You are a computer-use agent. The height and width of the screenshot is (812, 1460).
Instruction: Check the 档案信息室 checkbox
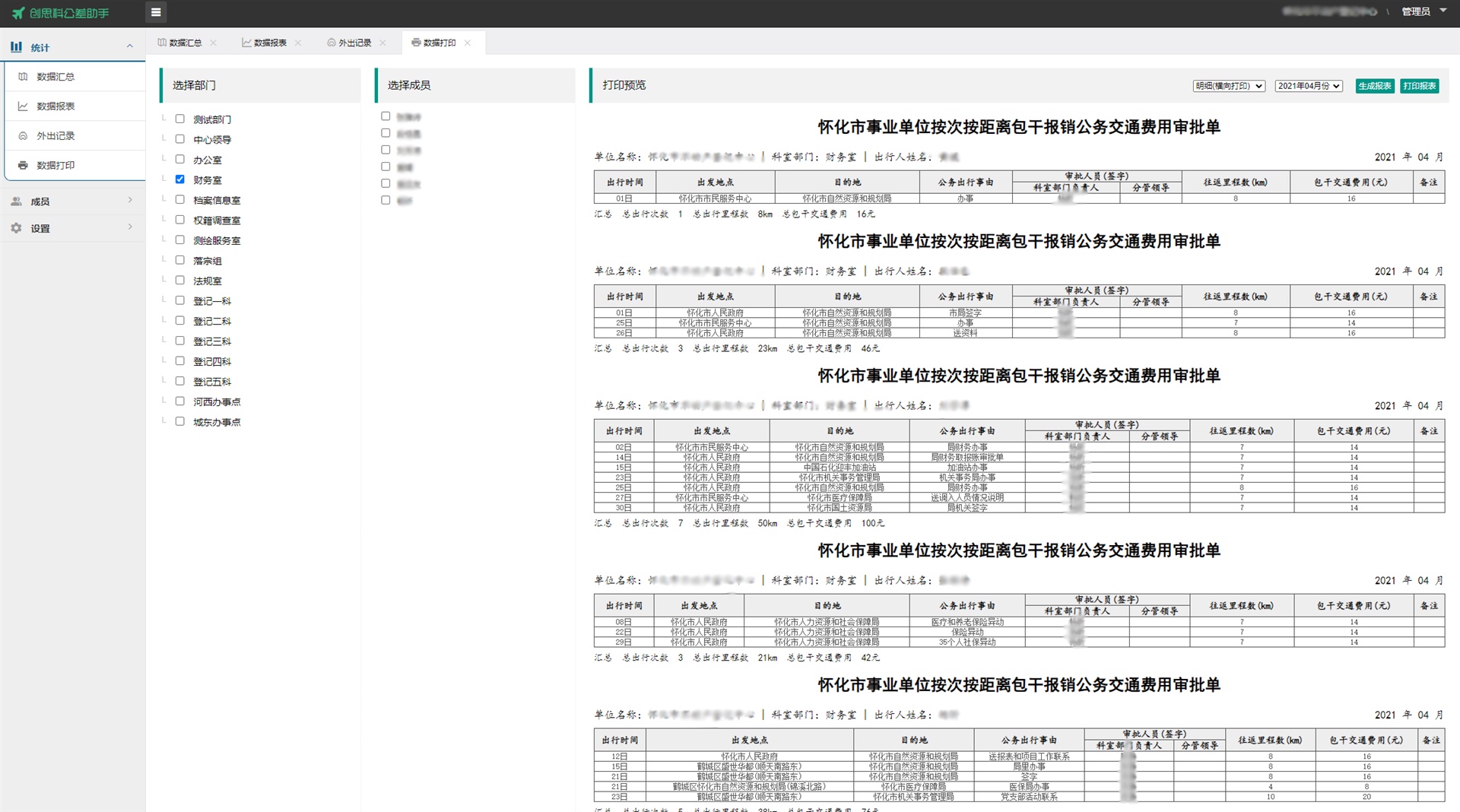click(180, 199)
